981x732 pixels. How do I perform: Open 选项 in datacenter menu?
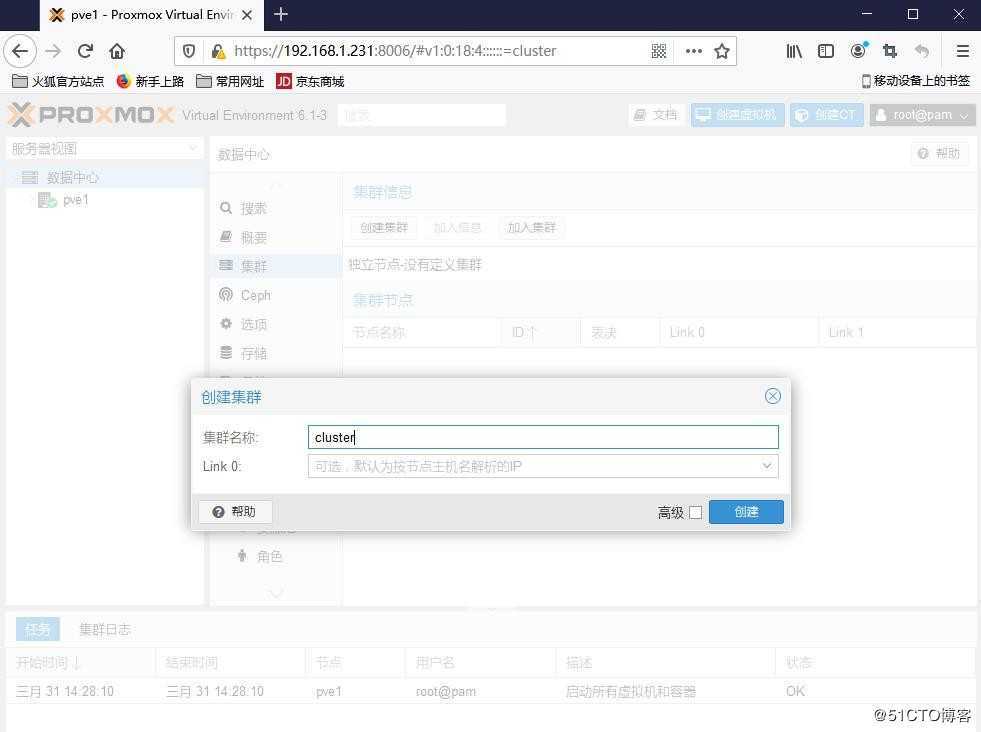pos(276,324)
